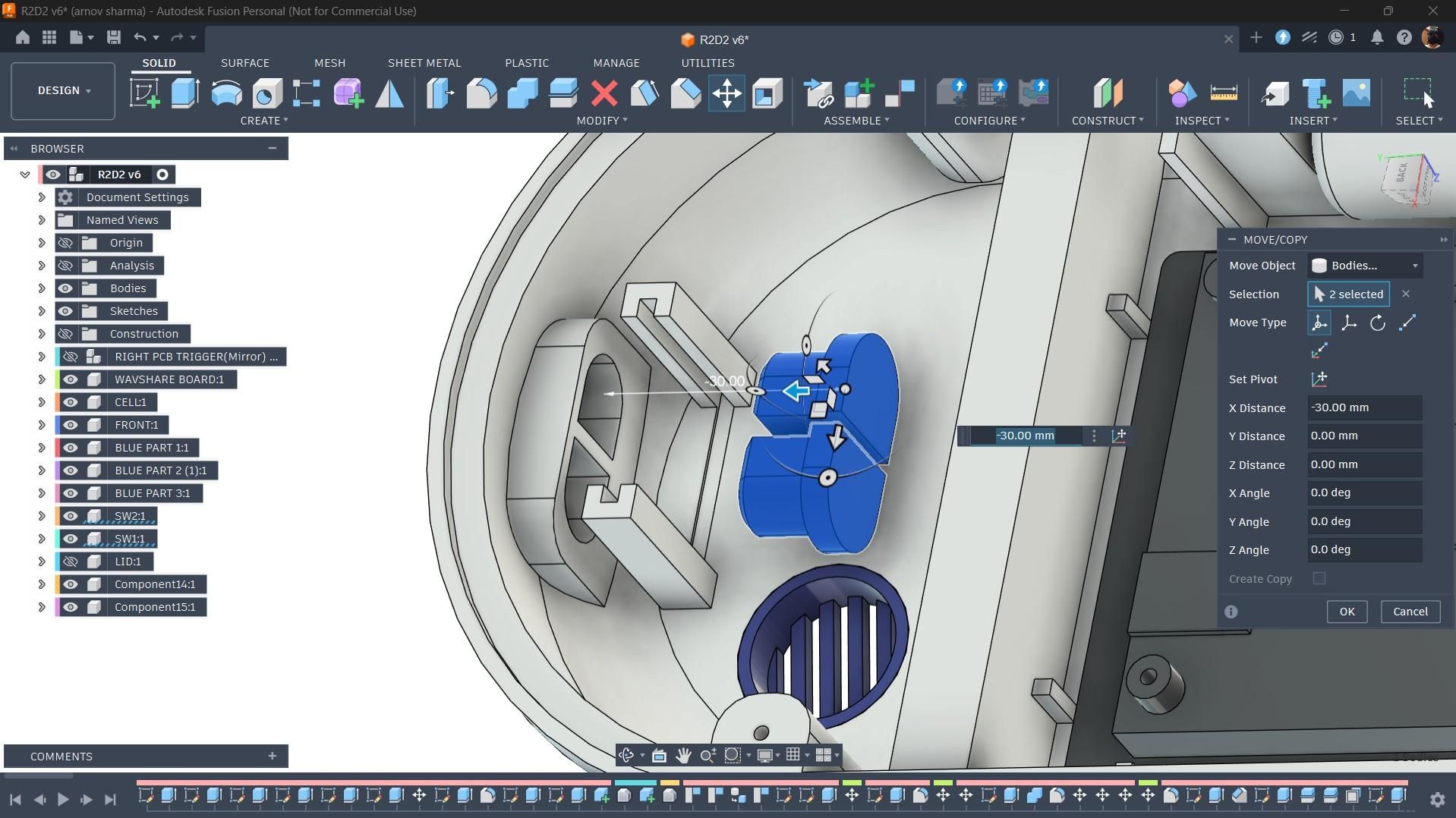Click the Extrude tool icon

(185, 93)
